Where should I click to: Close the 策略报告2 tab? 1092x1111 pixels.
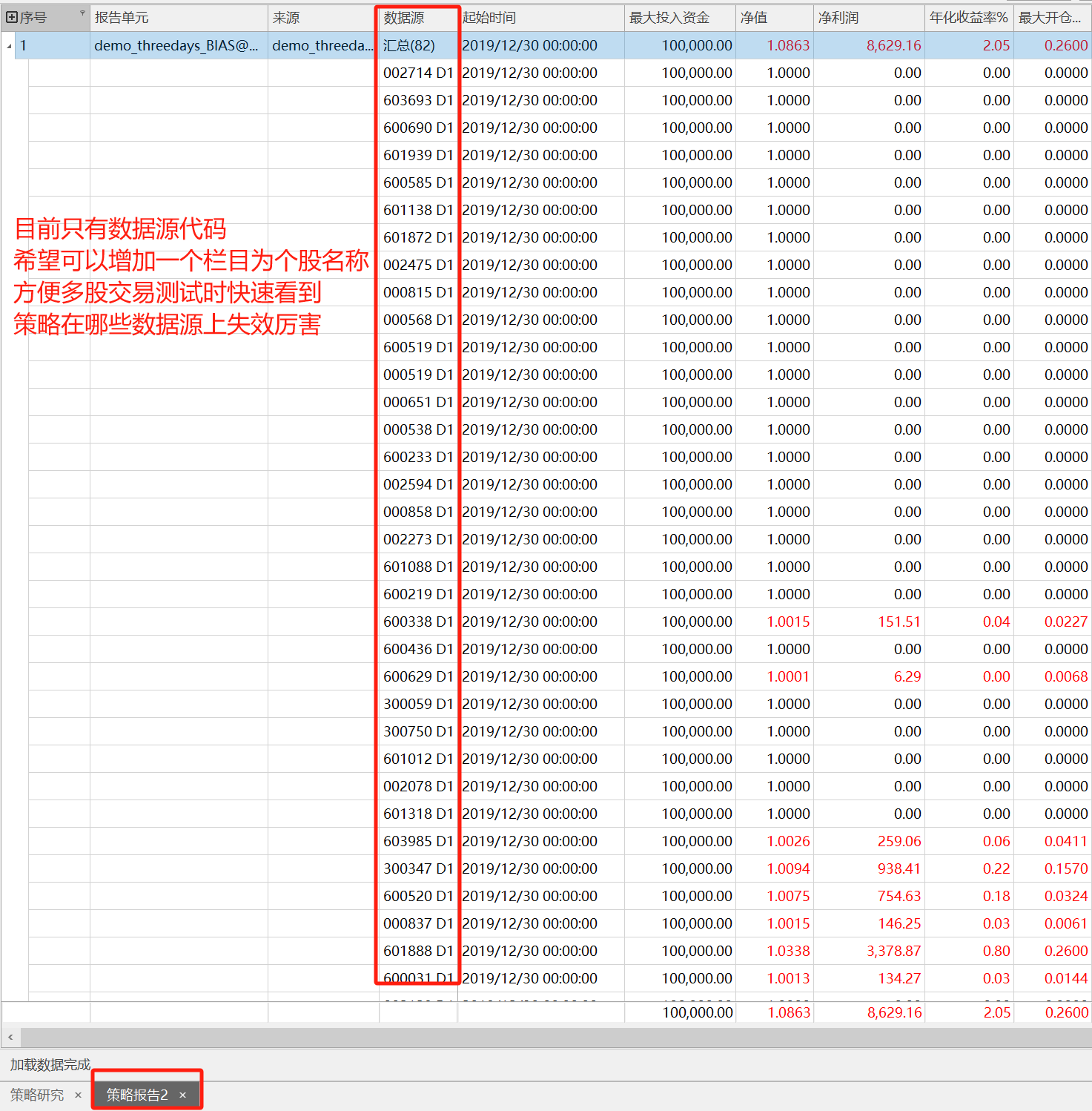(x=182, y=1095)
